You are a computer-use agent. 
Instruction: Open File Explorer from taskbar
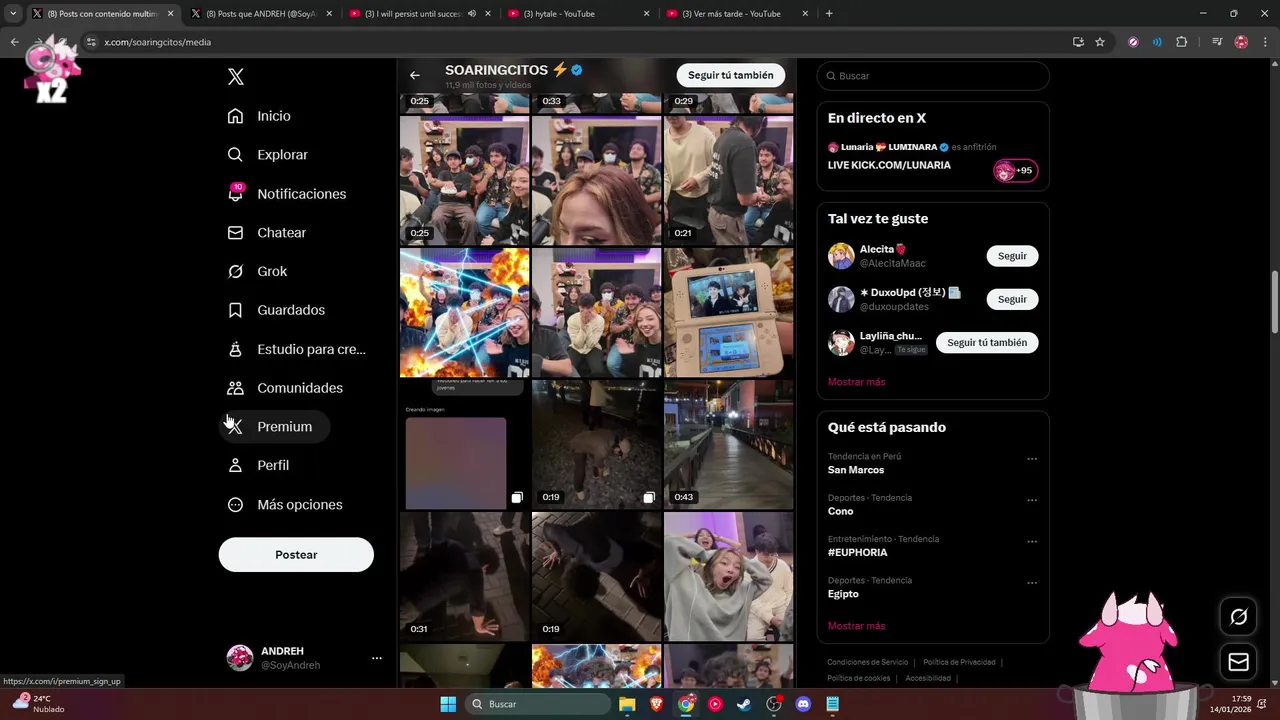pyautogui.click(x=627, y=704)
